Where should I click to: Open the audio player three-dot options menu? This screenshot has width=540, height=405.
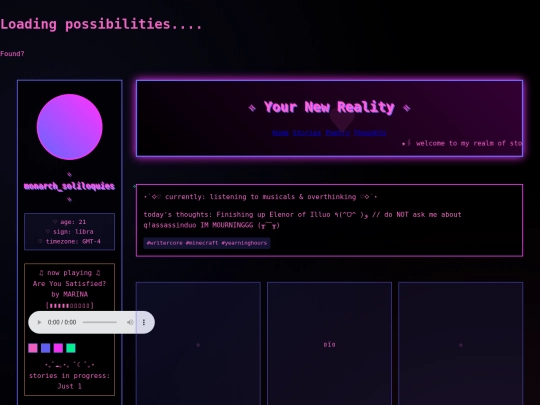[144, 322]
